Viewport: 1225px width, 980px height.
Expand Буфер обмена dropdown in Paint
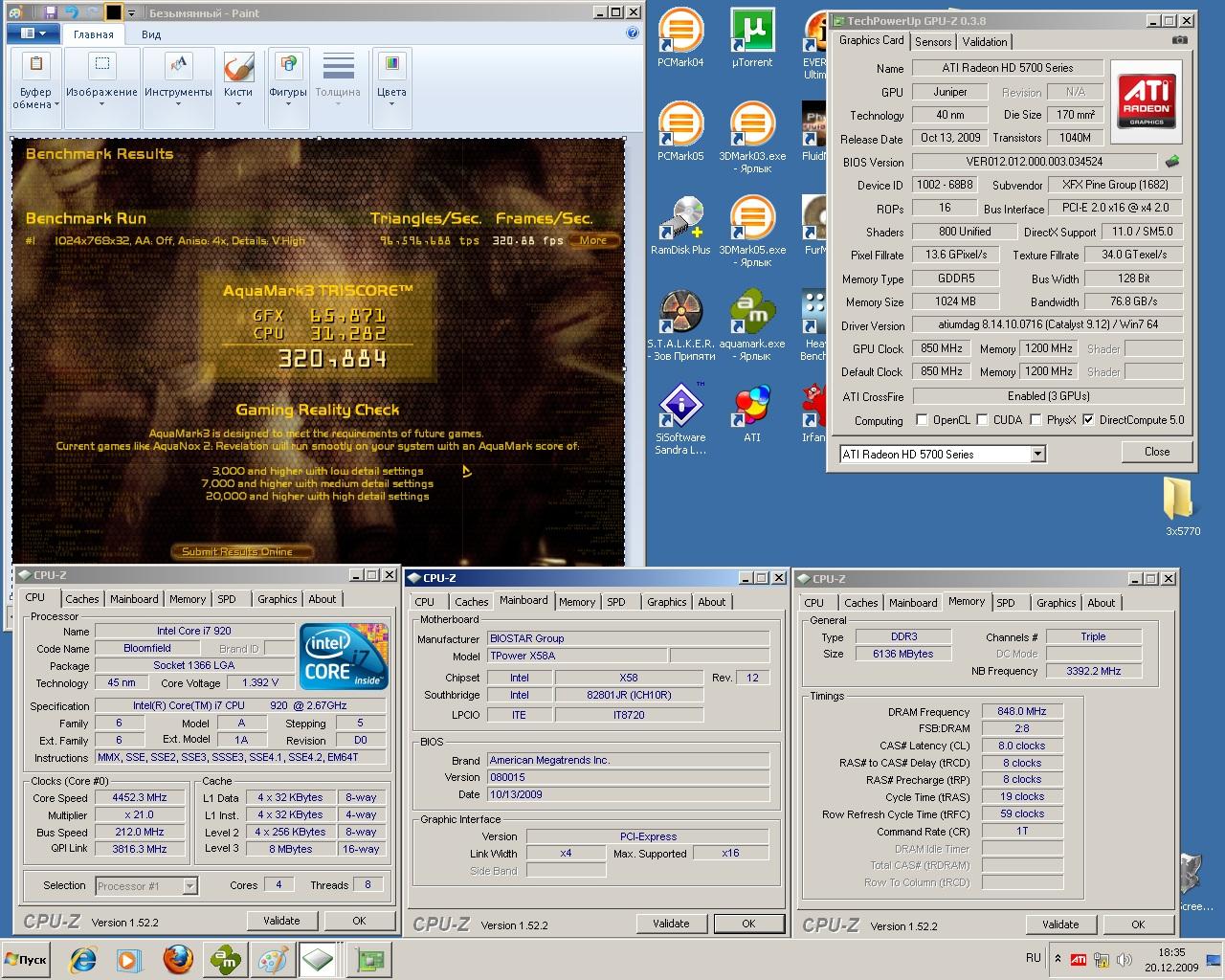(36, 99)
